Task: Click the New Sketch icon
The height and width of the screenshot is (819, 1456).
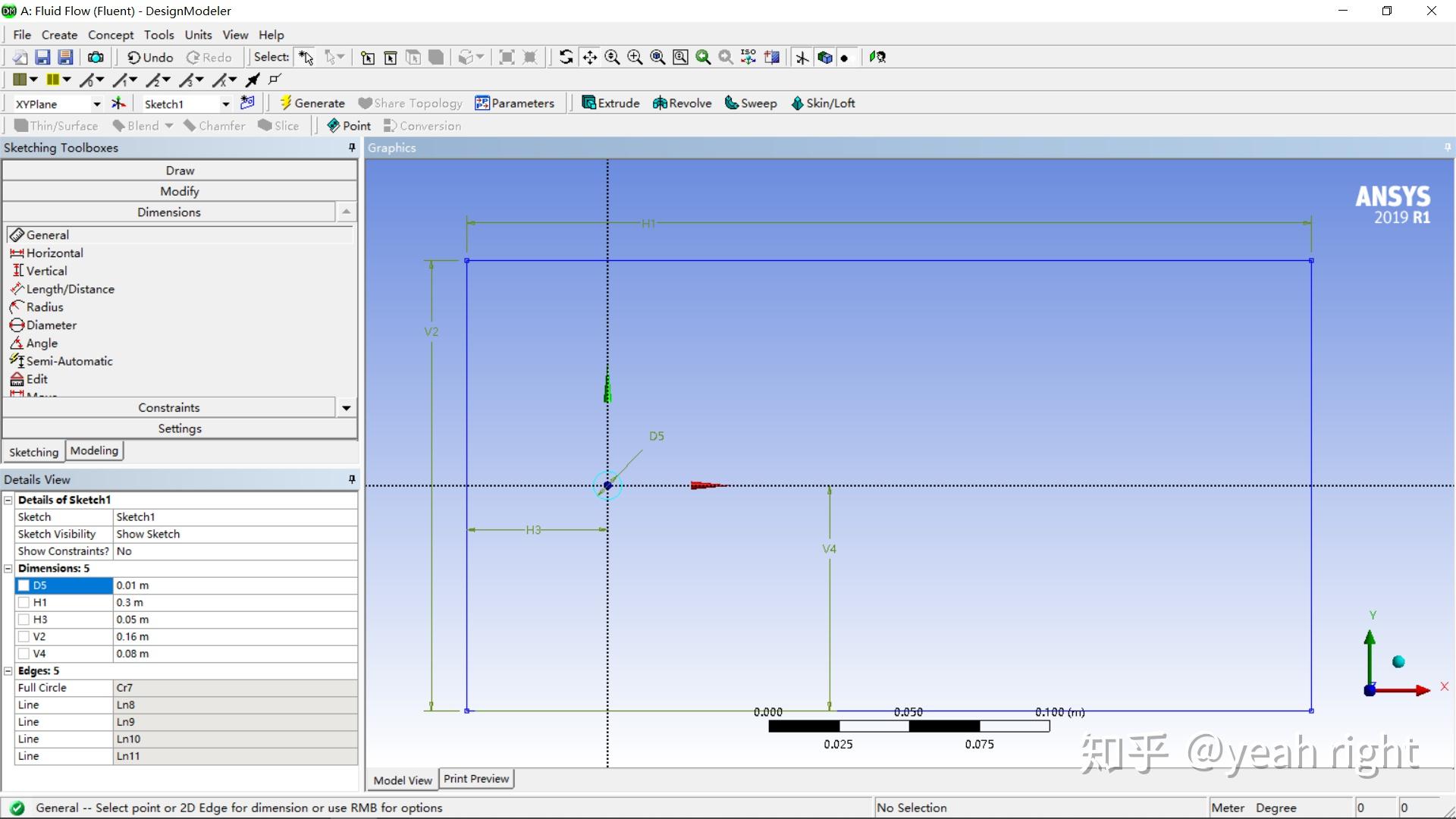Action: [x=247, y=103]
